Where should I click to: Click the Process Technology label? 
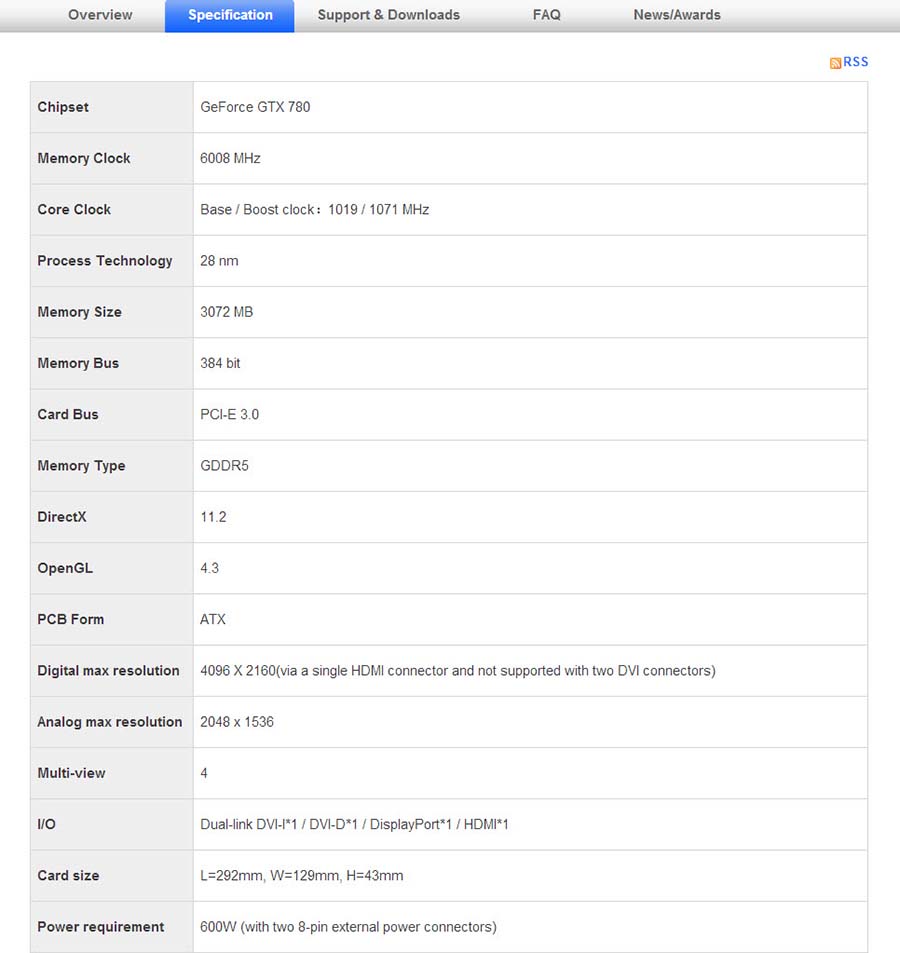click(105, 261)
